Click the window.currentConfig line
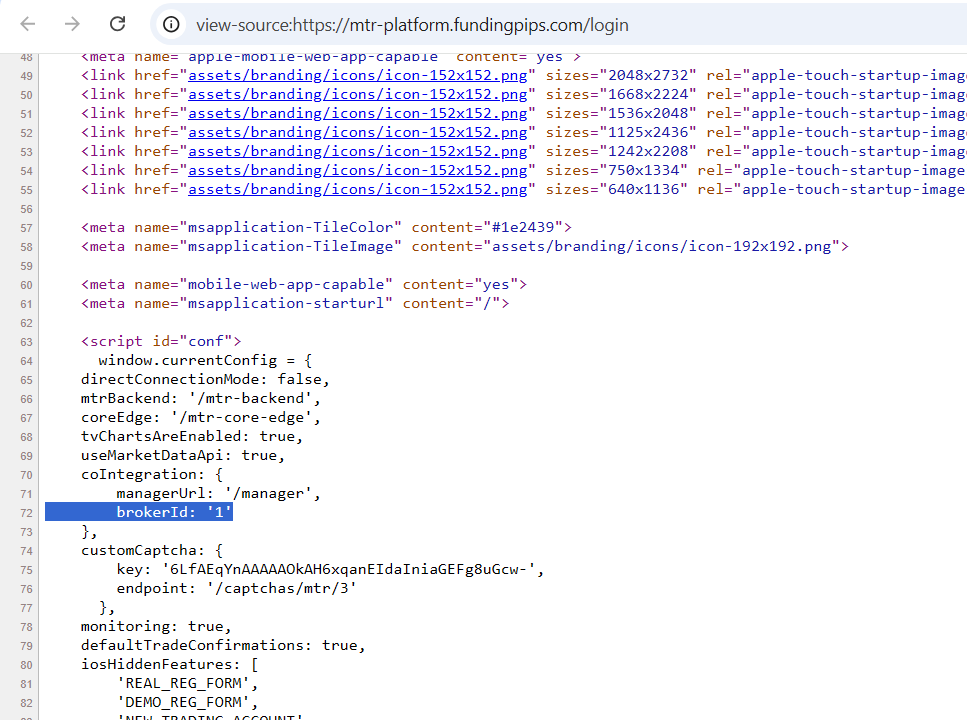Viewport: 967px width, 720px height. coord(205,360)
